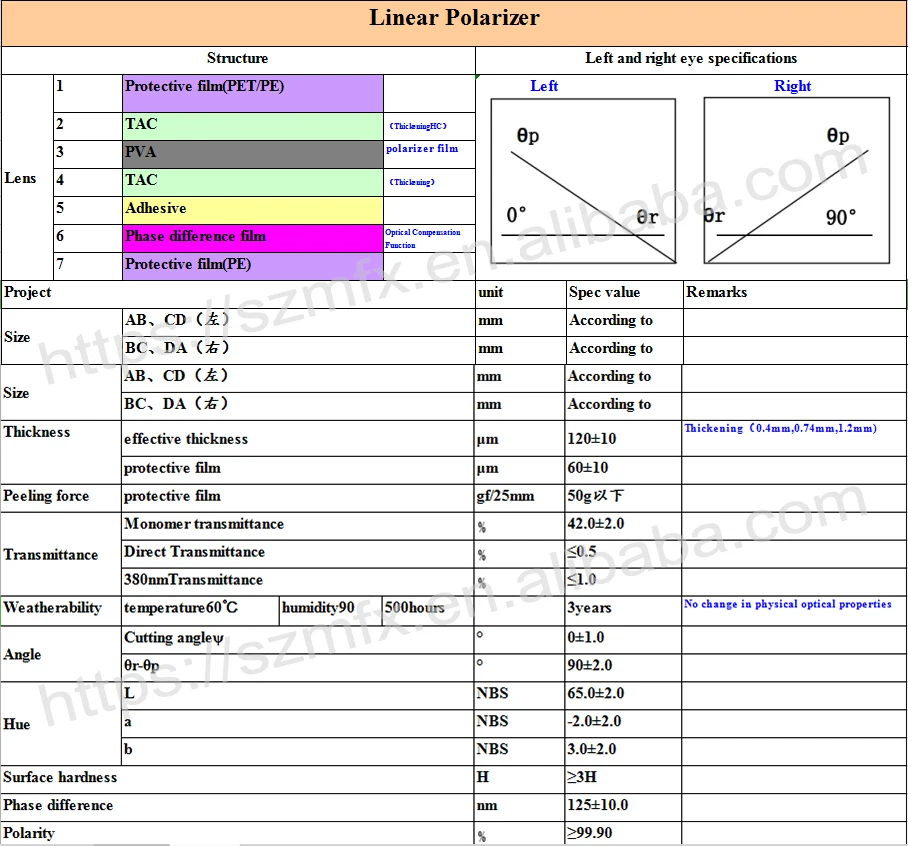Click the No change in physical optical properties remark
Viewport: 908px width, 846px height.
pos(788,605)
